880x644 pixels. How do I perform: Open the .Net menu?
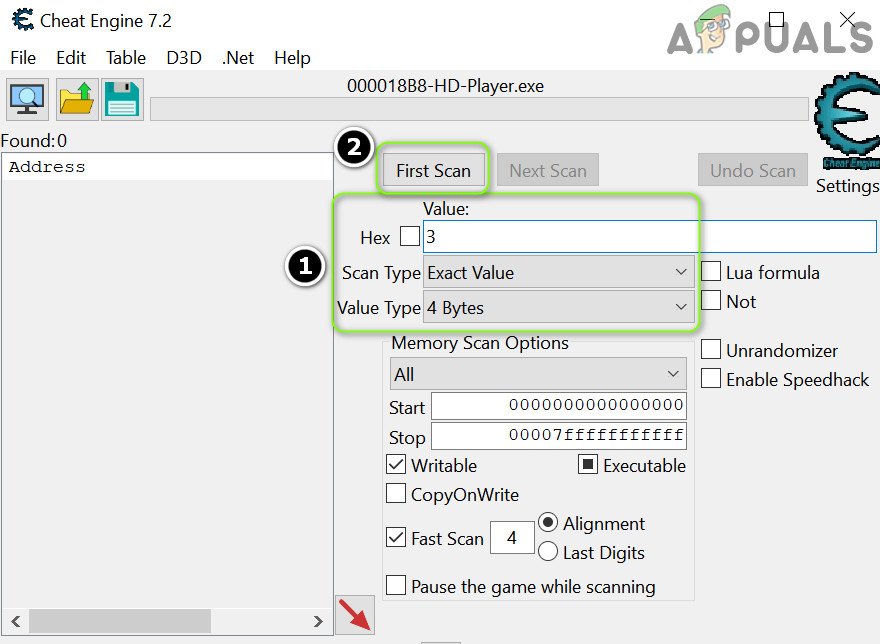tap(238, 57)
